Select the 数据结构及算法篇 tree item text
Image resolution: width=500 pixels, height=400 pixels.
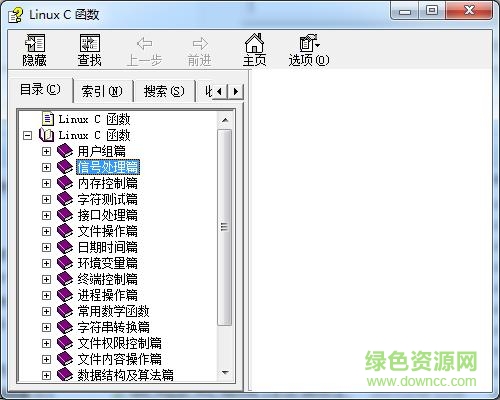125,375
